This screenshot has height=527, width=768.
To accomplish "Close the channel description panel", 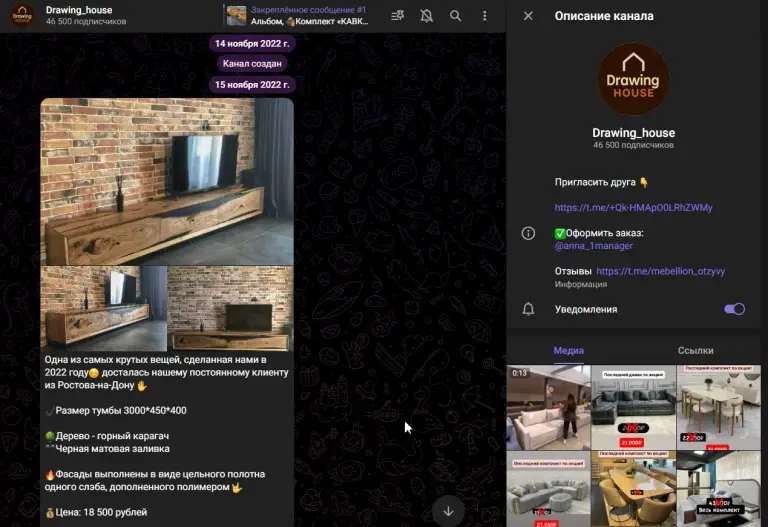I will 528,16.
